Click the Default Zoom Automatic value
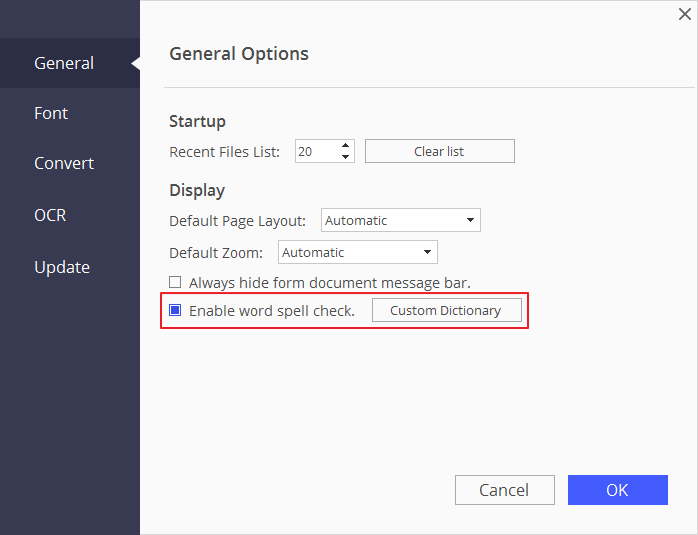The height and width of the screenshot is (535, 698). [314, 253]
